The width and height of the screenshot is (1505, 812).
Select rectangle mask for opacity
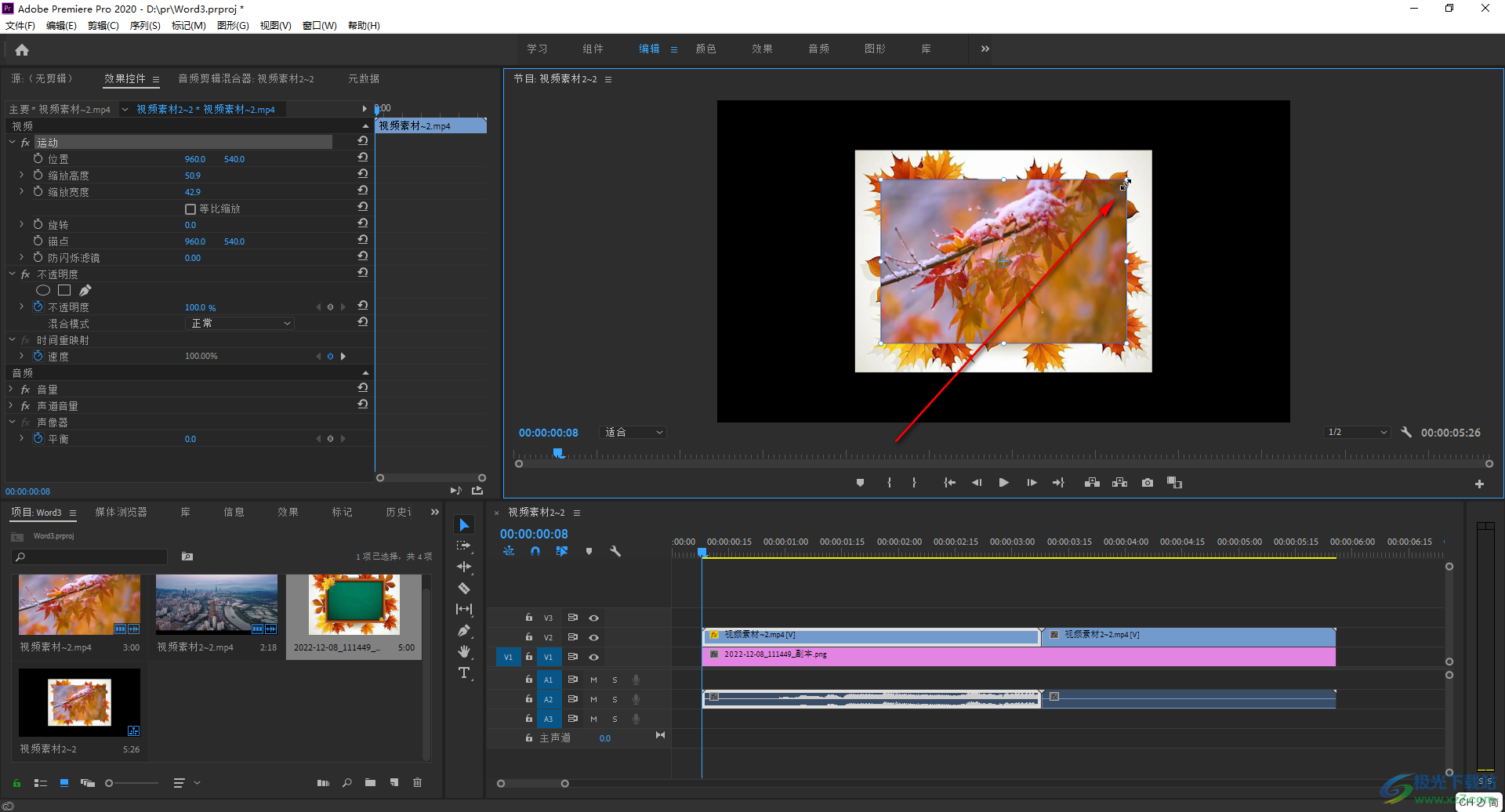[64, 290]
